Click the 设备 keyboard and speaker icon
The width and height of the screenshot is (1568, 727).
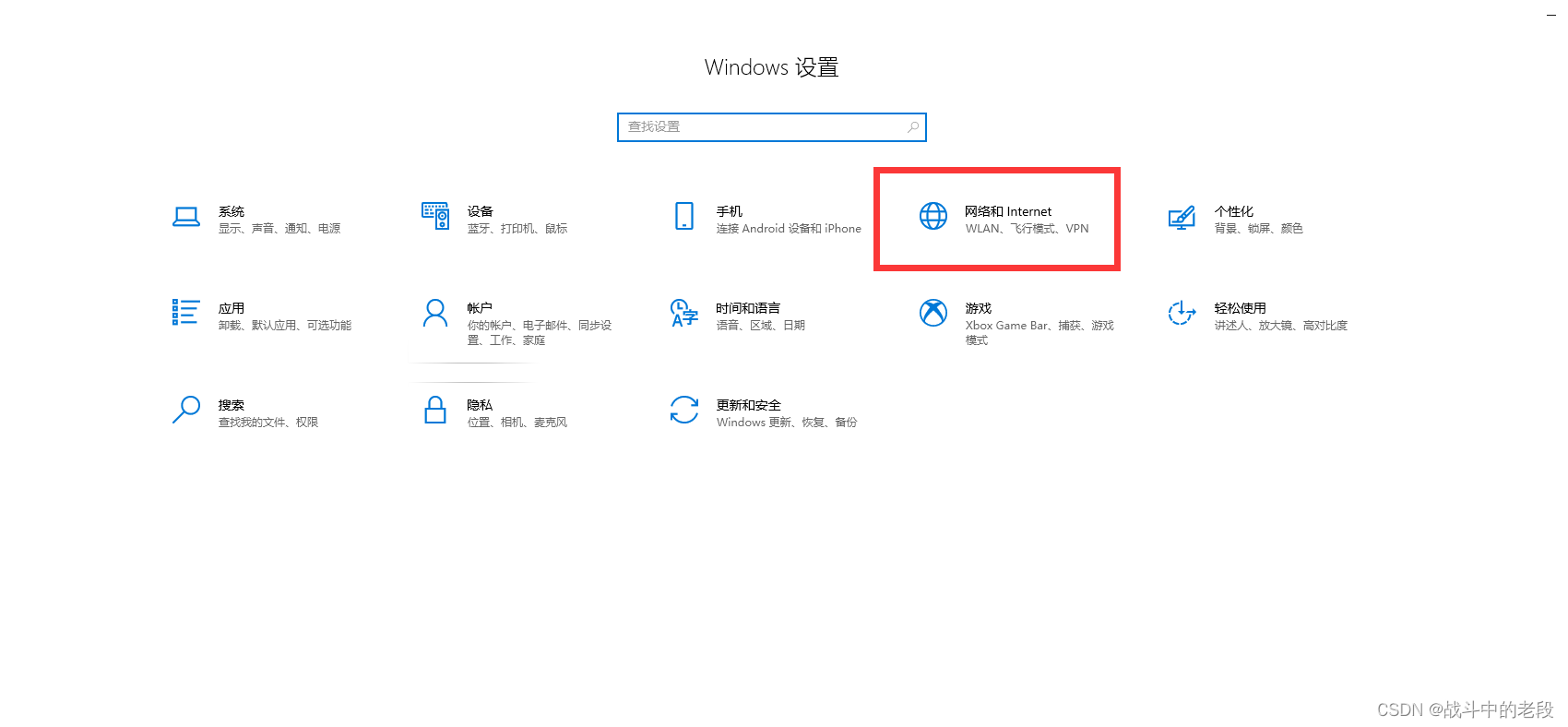click(435, 216)
